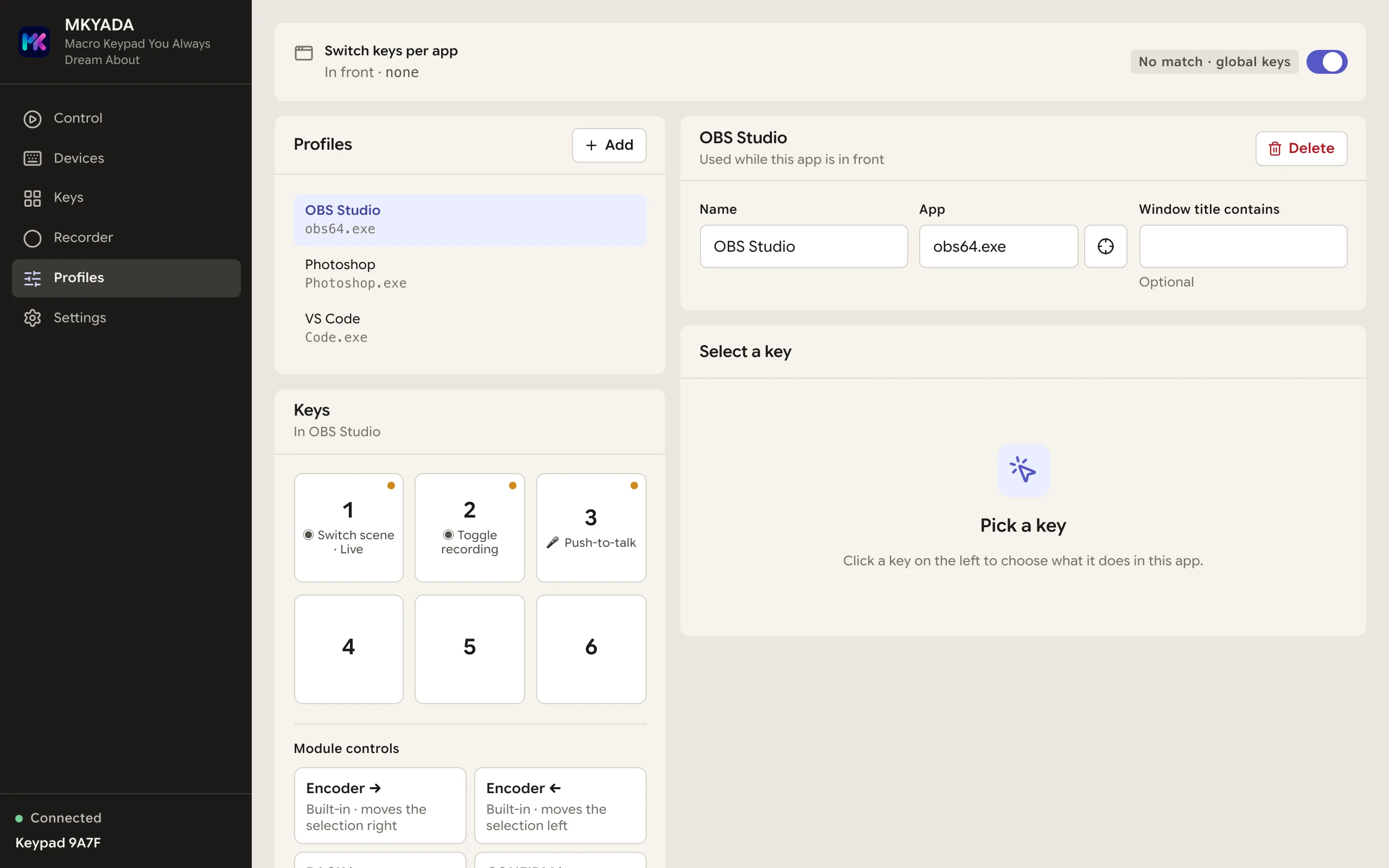Click the Keypad 9A7F device name
Screen dimensions: 1389x868
coord(58,843)
